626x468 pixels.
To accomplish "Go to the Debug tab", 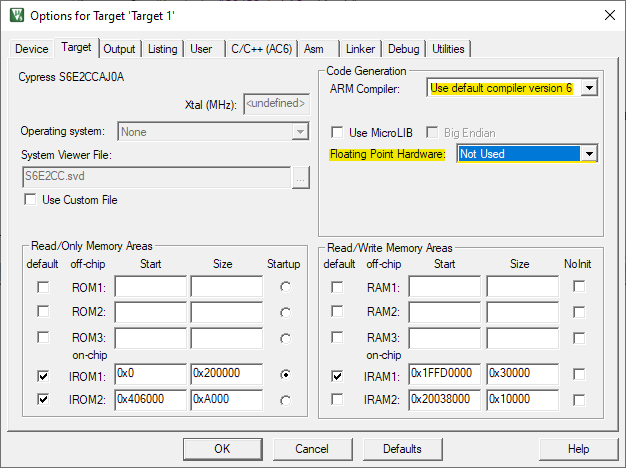I will pyautogui.click(x=403, y=49).
